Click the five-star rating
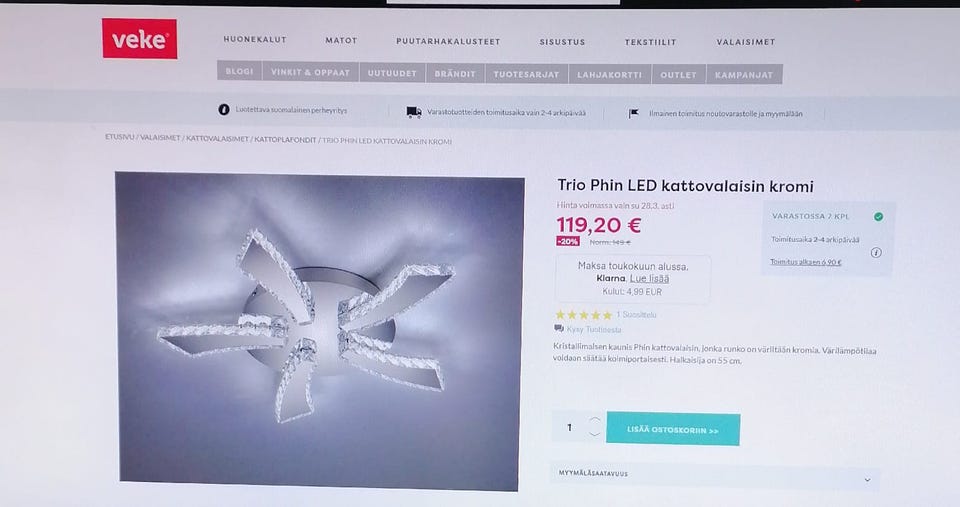 [583, 315]
